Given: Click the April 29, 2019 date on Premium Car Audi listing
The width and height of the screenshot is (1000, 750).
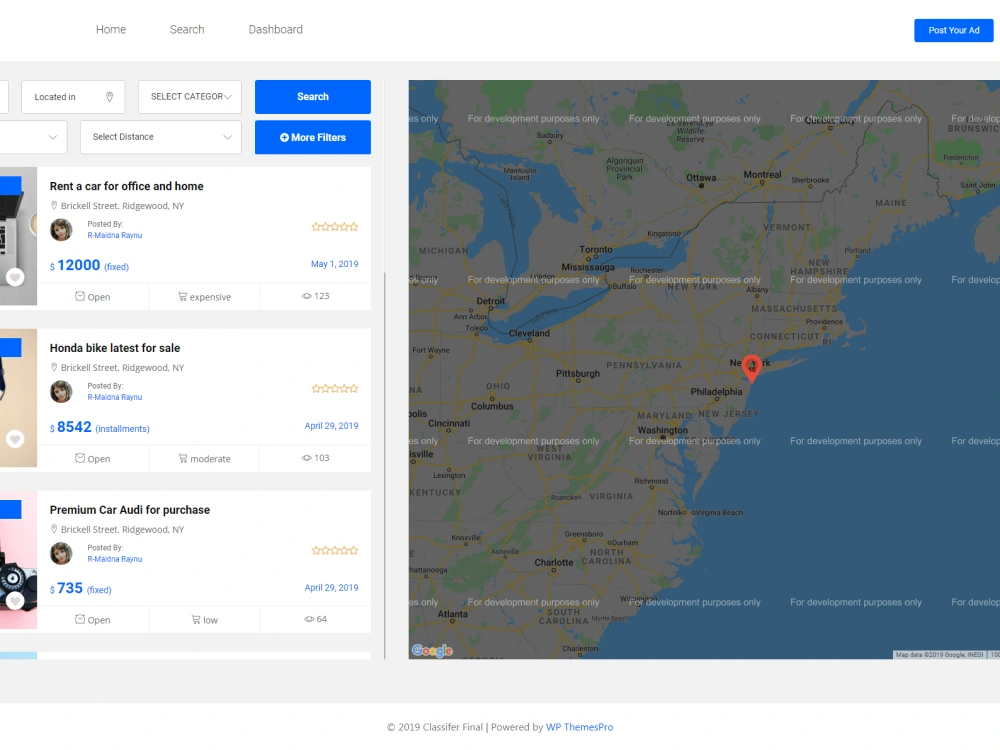Looking at the screenshot, I should (x=331, y=588).
